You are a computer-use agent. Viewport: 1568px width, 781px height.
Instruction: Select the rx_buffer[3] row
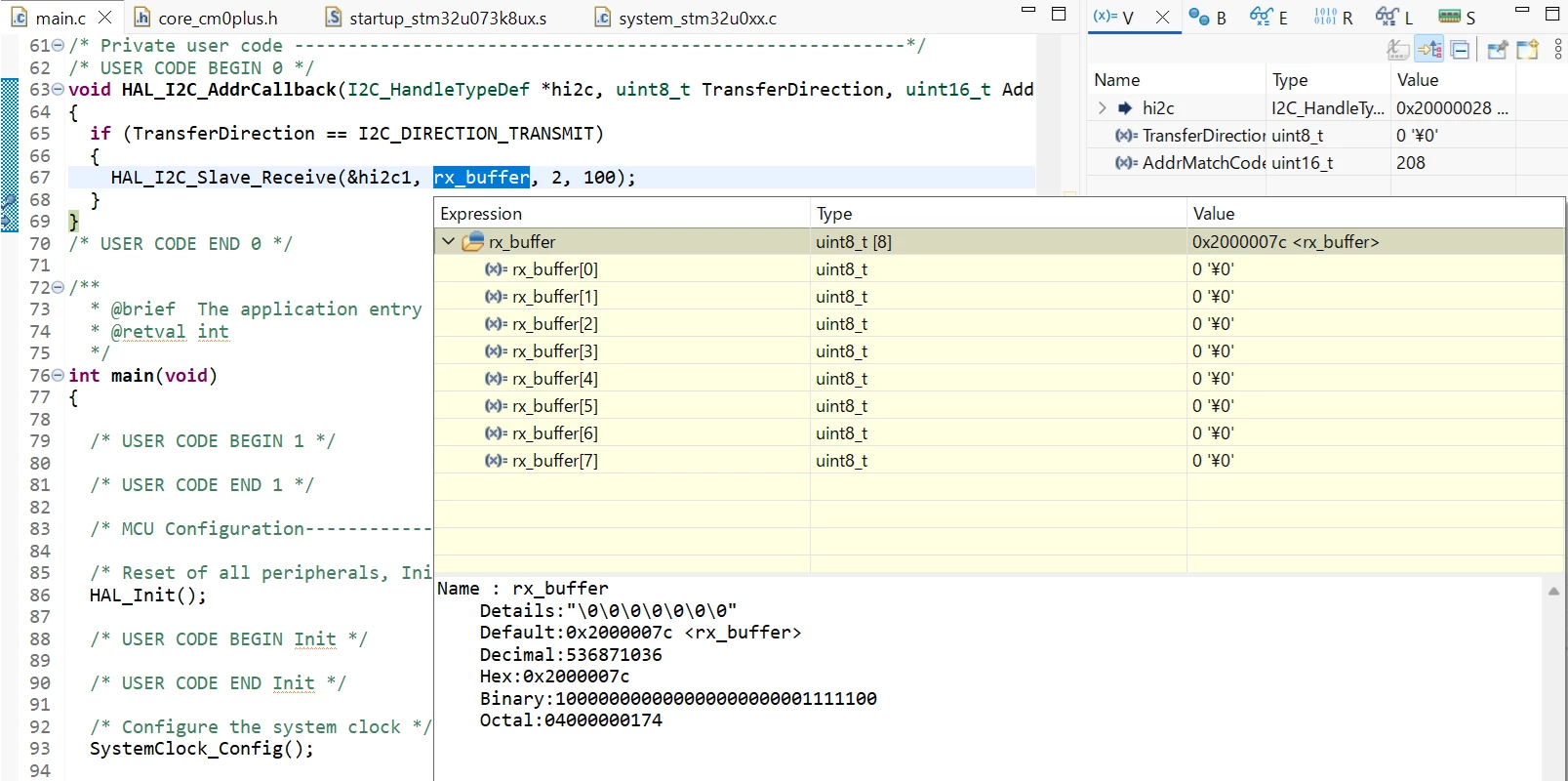tap(999, 350)
